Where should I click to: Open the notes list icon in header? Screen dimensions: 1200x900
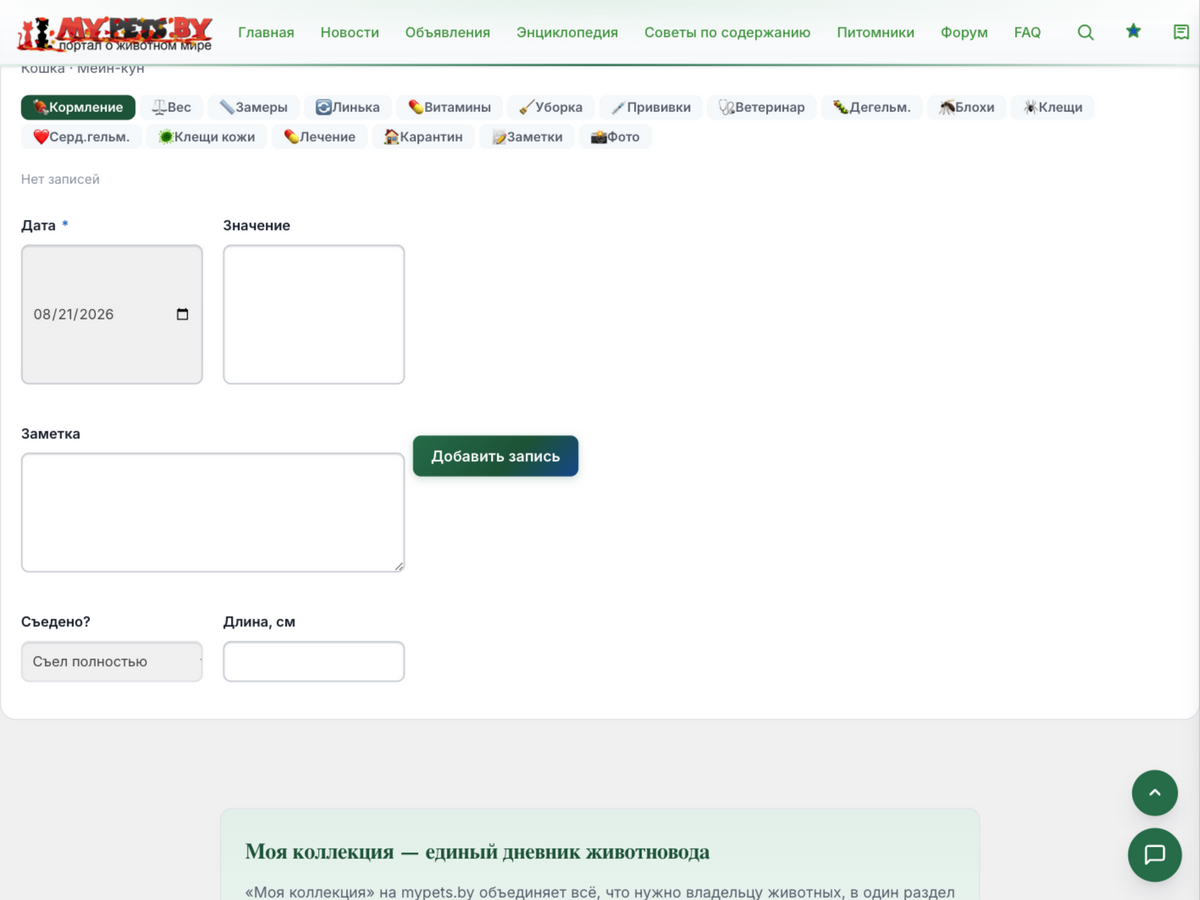pyautogui.click(x=1181, y=32)
